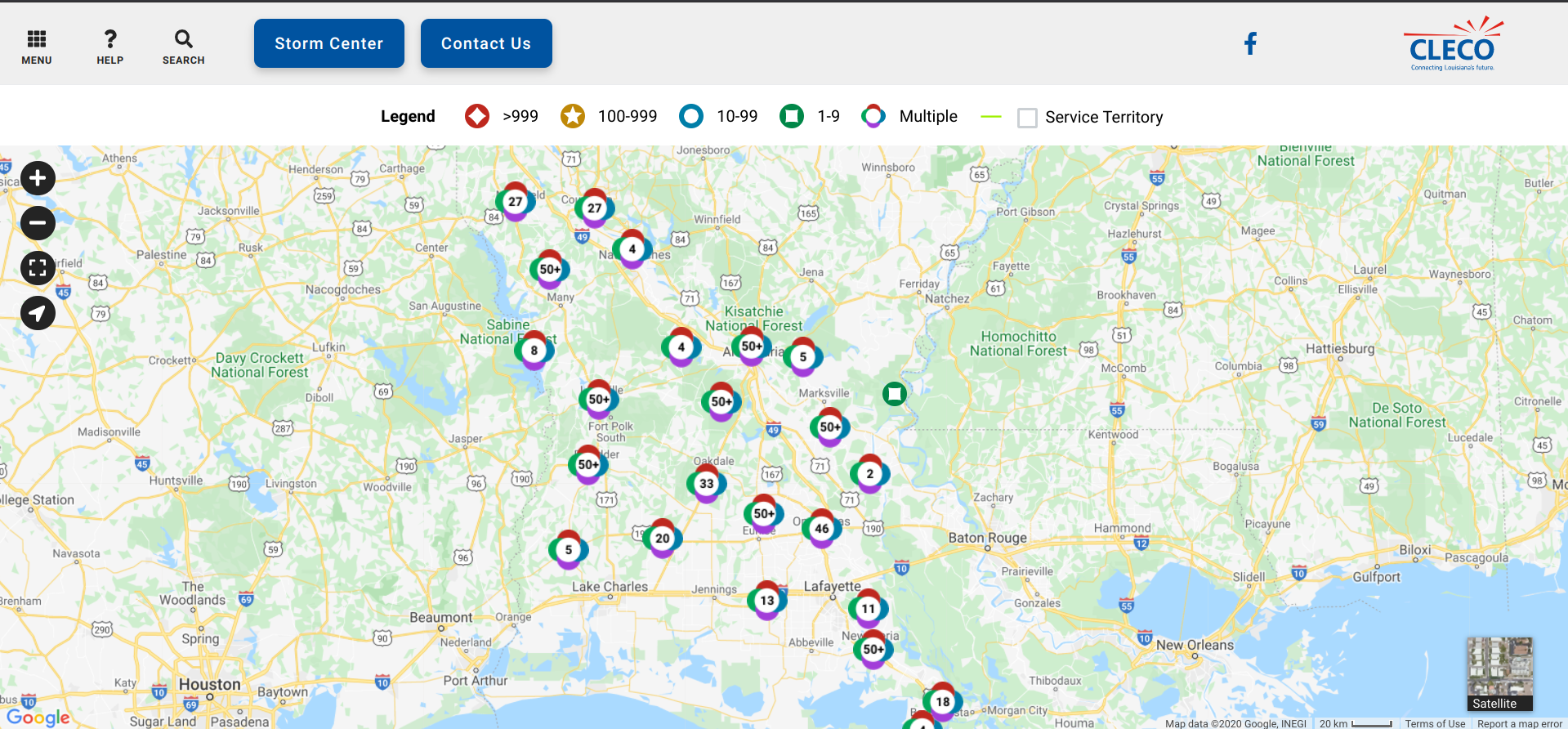Screen dimensions: 1568x729
Task: Select the 50+ cluster near Many
Action: tap(550, 270)
